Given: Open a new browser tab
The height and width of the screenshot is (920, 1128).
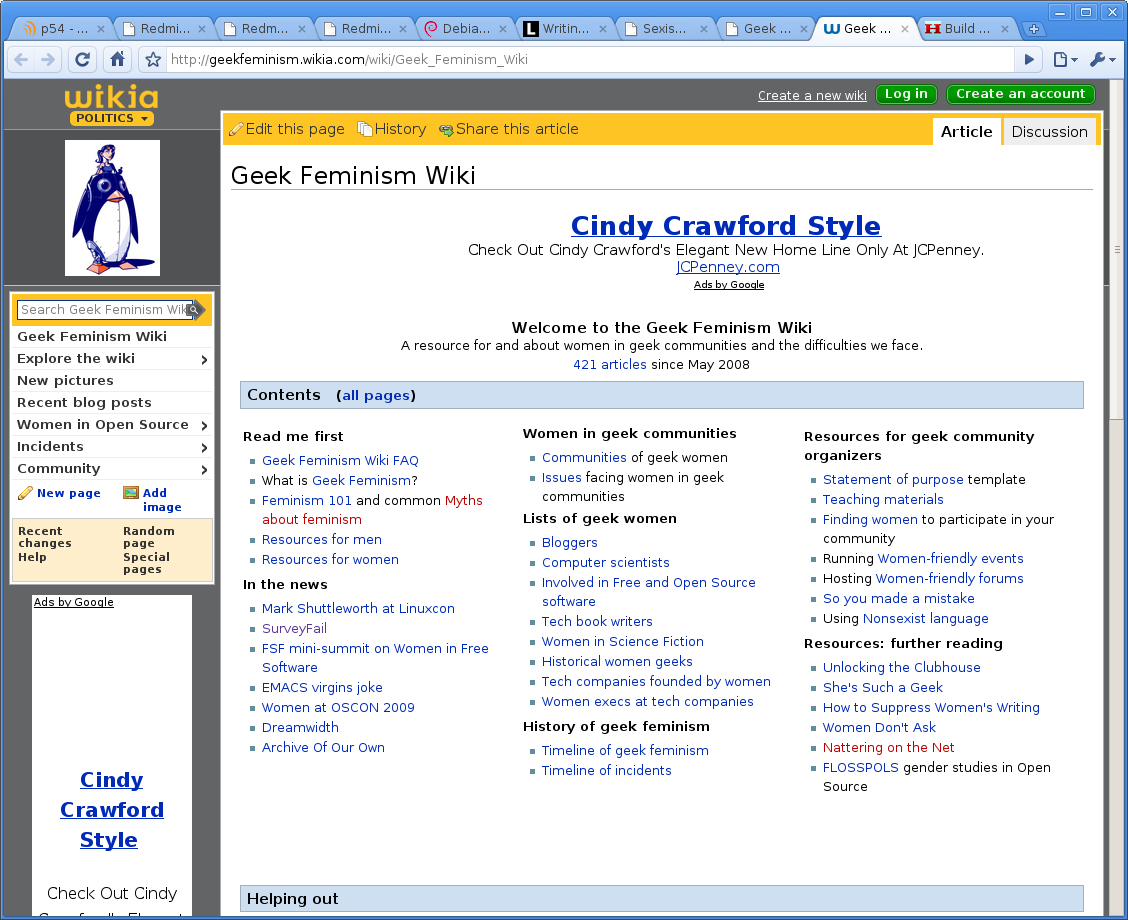Looking at the screenshot, I should 1034,29.
